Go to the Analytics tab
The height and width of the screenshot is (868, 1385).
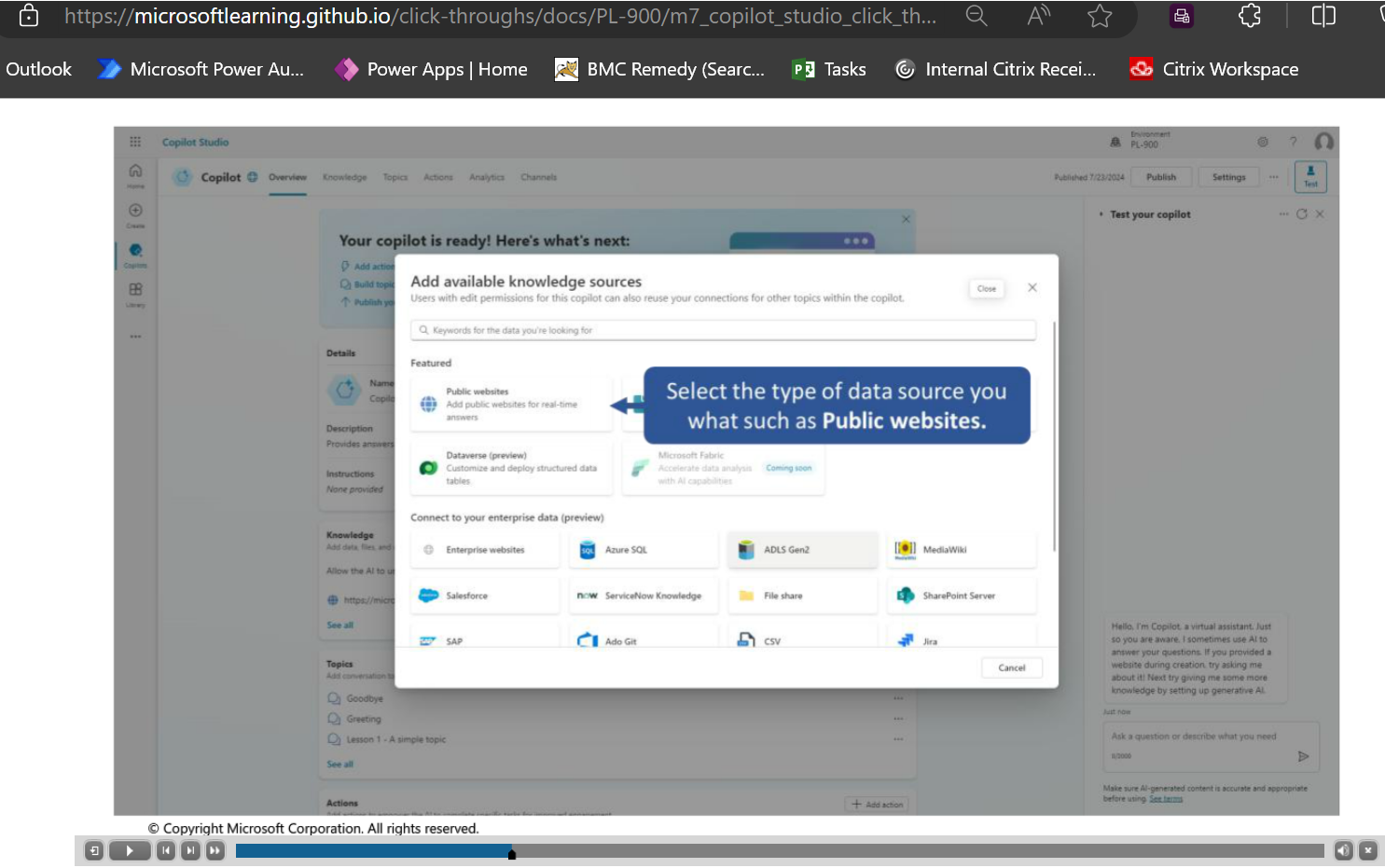(487, 177)
